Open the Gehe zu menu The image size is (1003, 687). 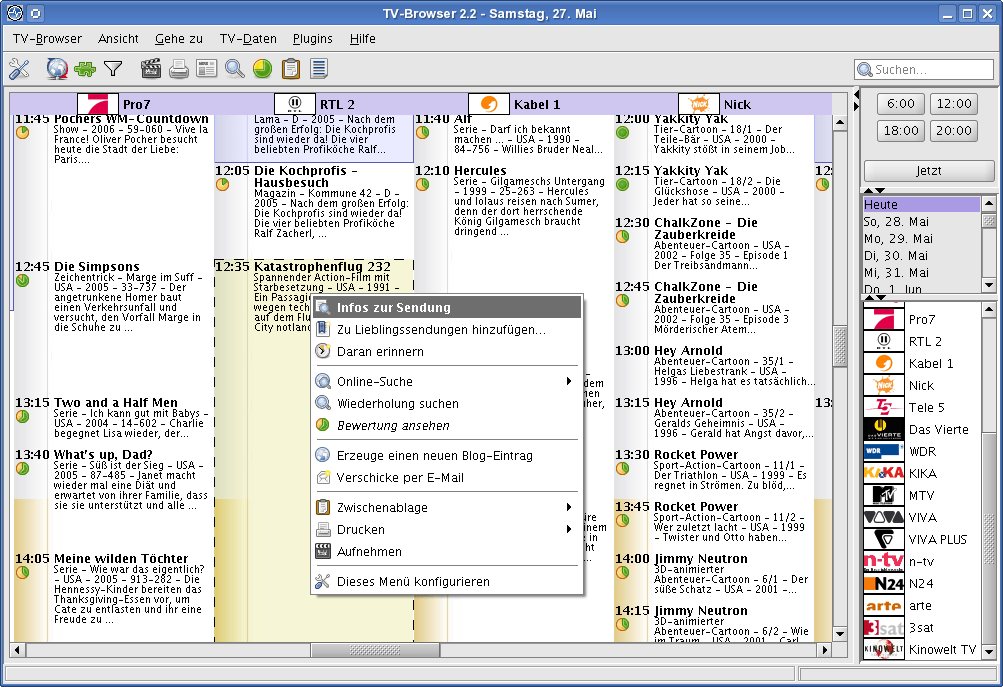[x=179, y=38]
